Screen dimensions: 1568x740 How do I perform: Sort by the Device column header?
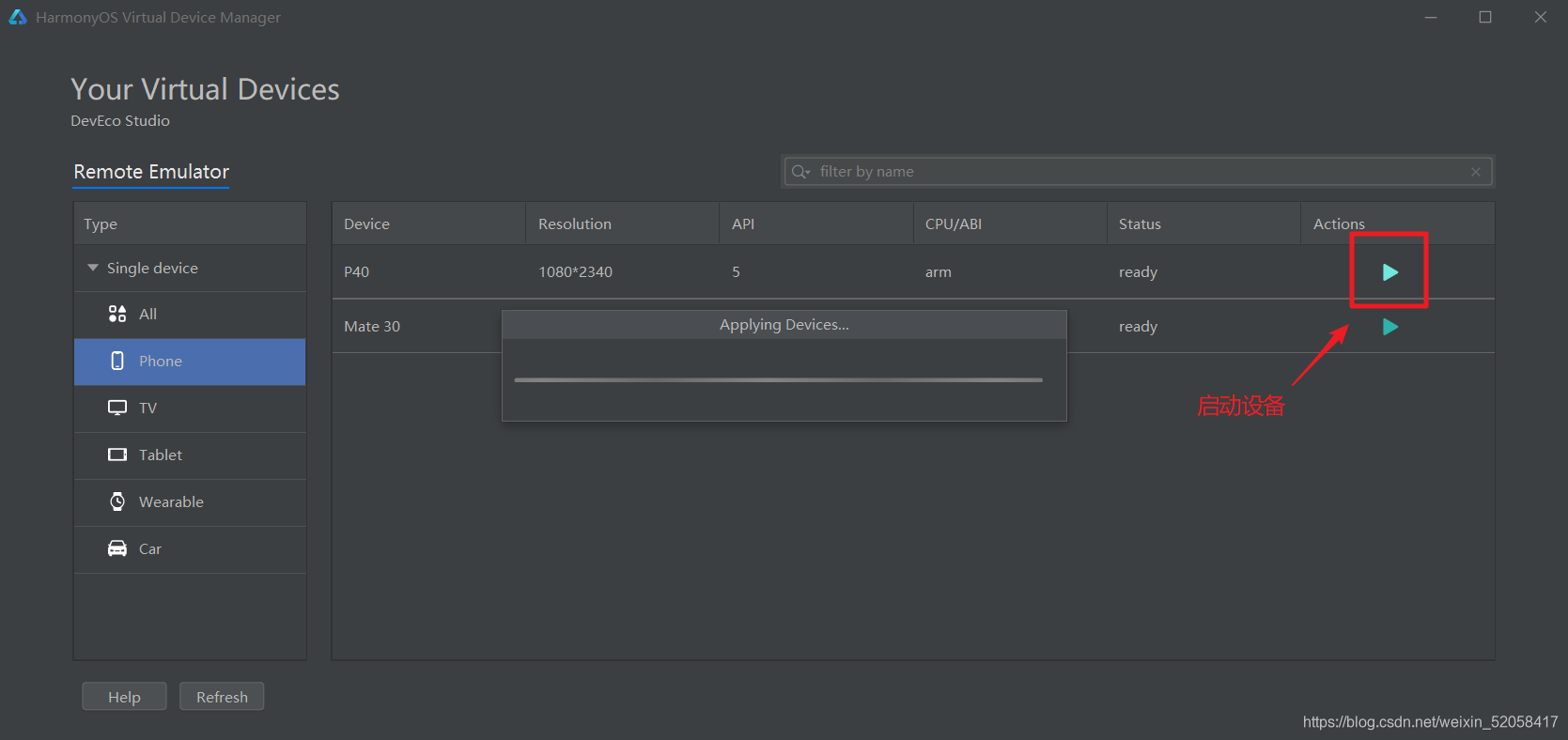(x=428, y=224)
